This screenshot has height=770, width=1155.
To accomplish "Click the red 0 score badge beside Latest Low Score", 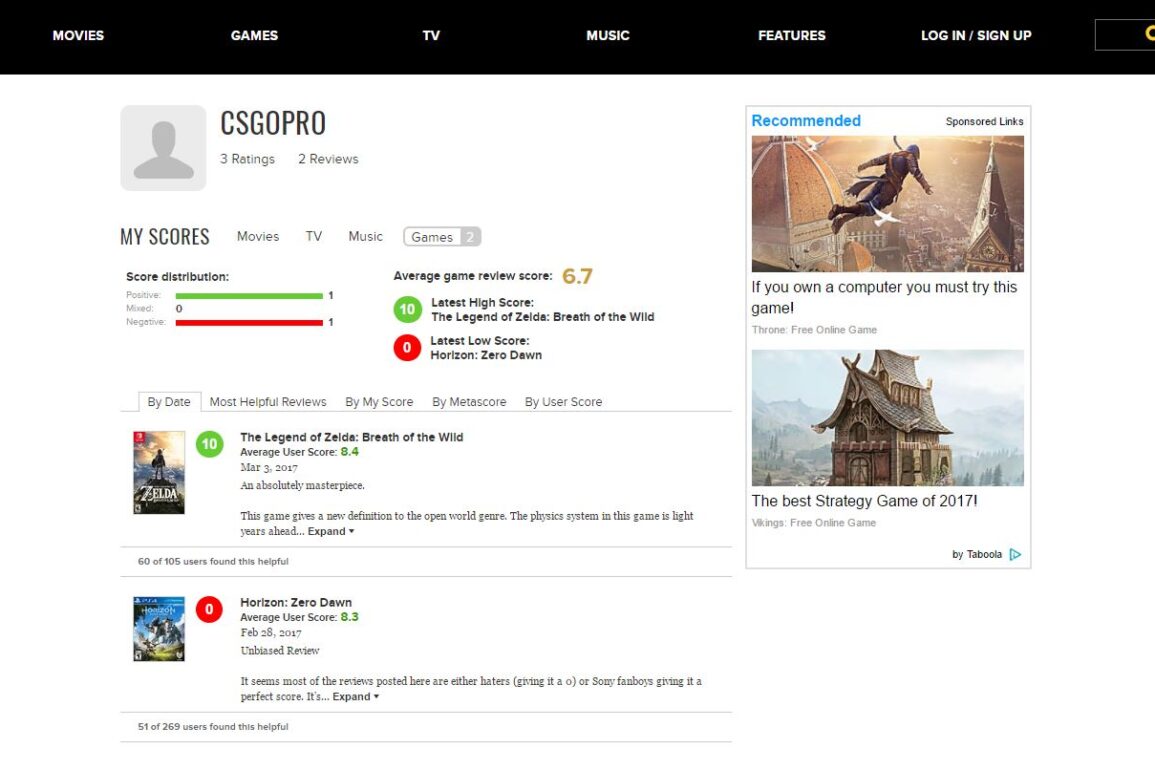I will click(x=407, y=348).
